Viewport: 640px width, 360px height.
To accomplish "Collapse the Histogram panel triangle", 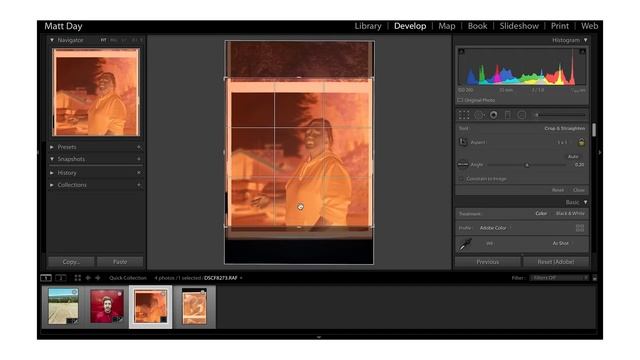I will pos(585,40).
